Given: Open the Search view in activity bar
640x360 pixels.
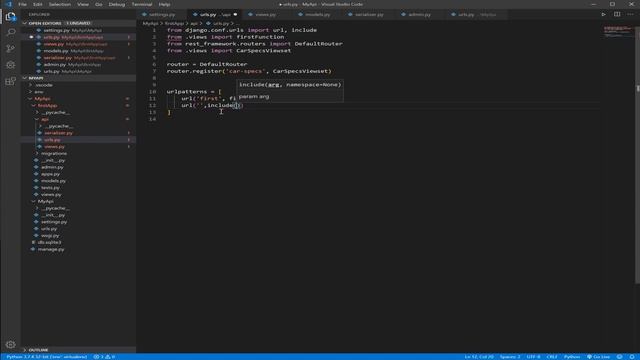Looking at the screenshot, I should [11, 32].
